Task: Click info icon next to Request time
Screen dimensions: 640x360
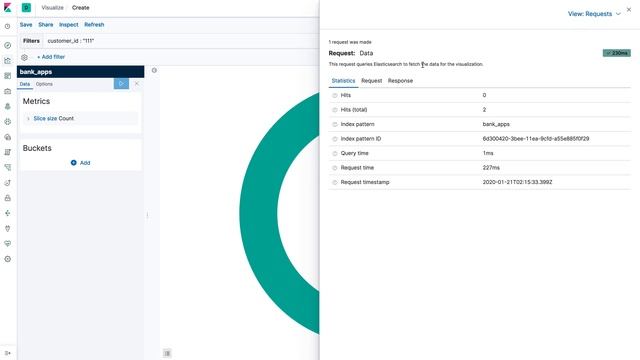Action: pyautogui.click(x=335, y=168)
